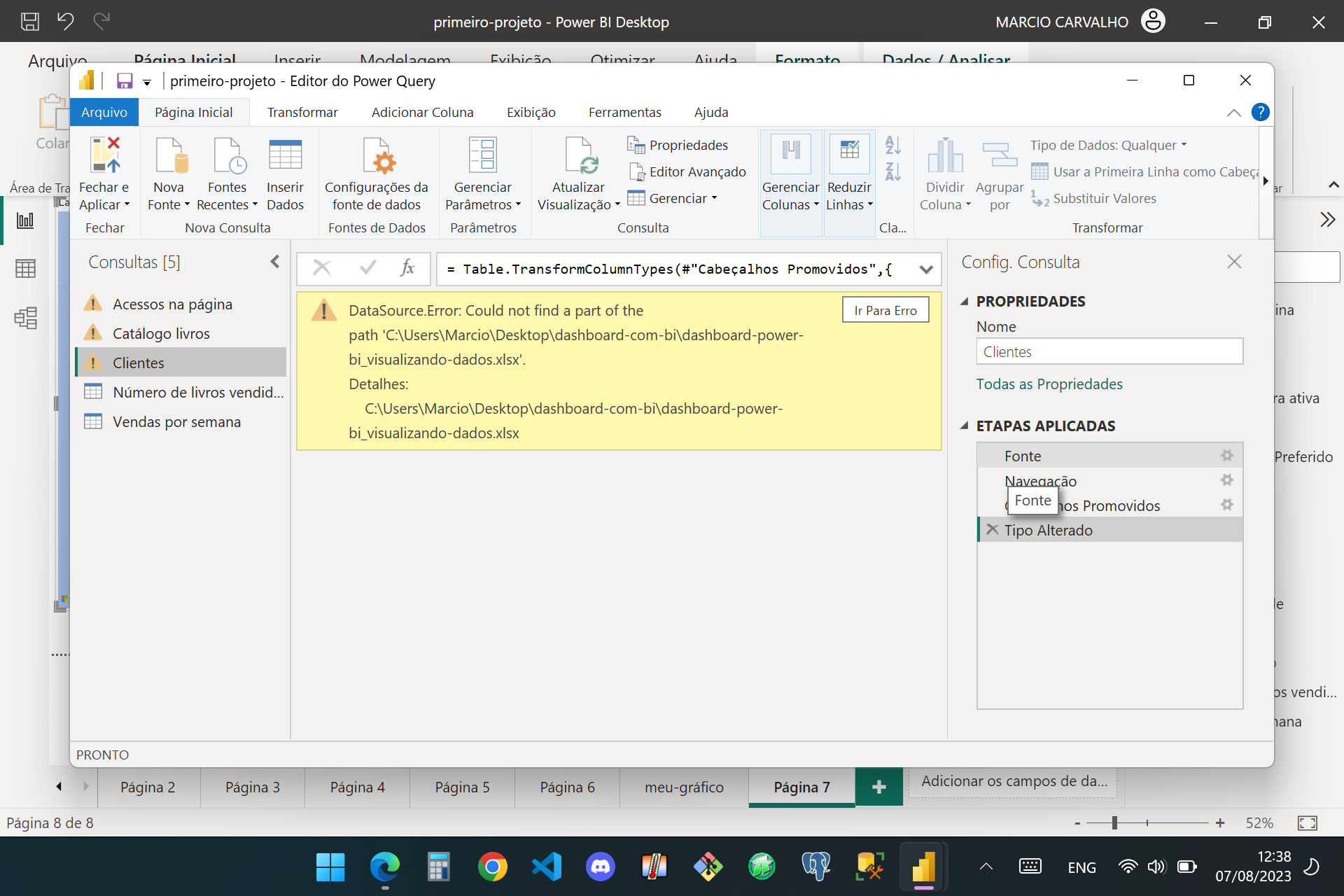Open Fontes Recentes icon

229,155
